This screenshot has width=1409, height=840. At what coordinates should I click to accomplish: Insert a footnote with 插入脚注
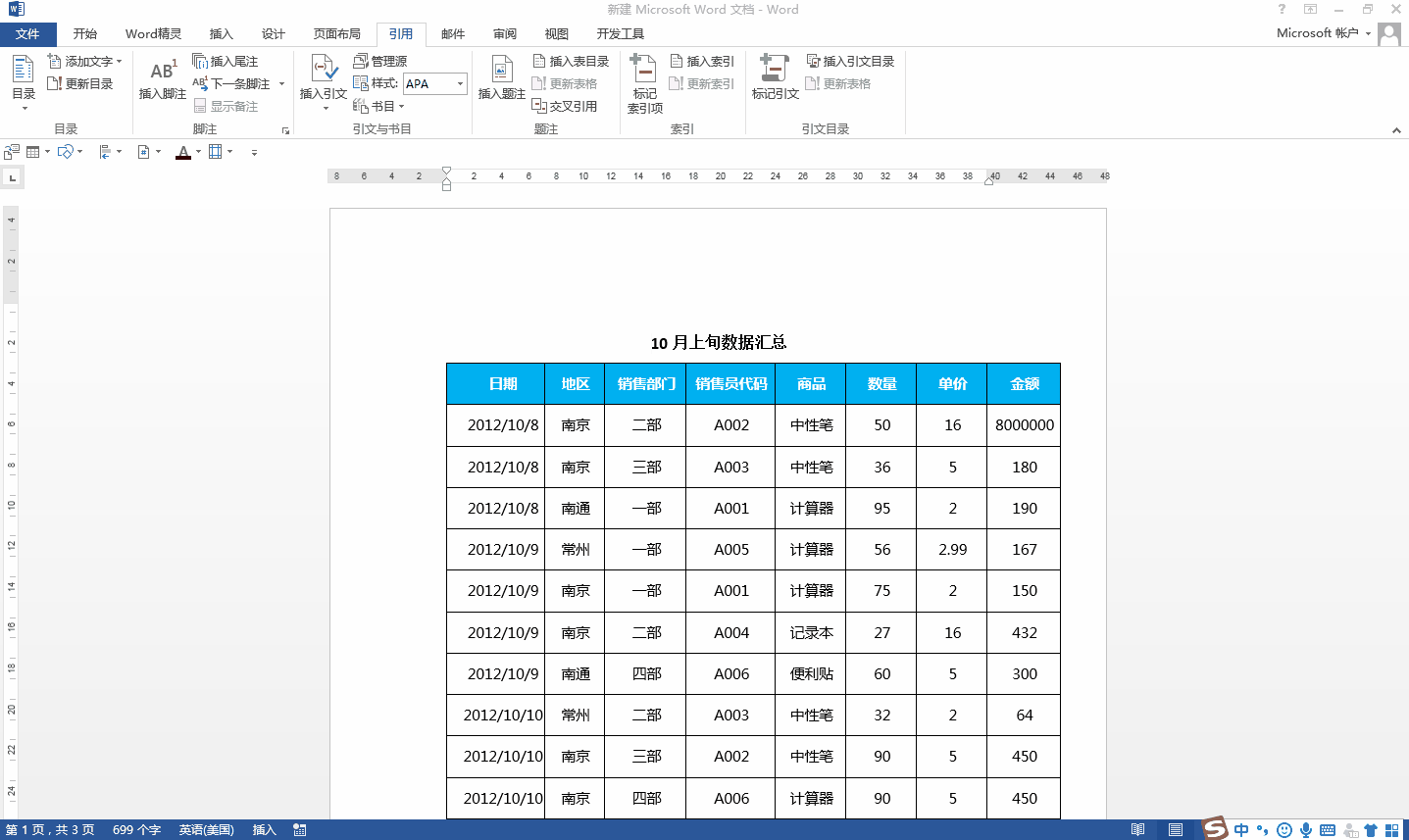click(162, 79)
